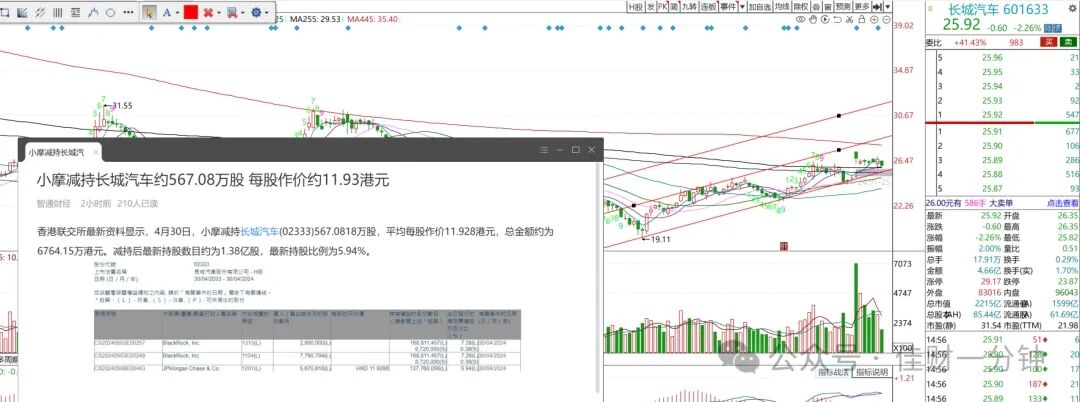This screenshot has height=402, width=1080.
Task: Click the red 买 buy button
Action: [x=1048, y=42]
